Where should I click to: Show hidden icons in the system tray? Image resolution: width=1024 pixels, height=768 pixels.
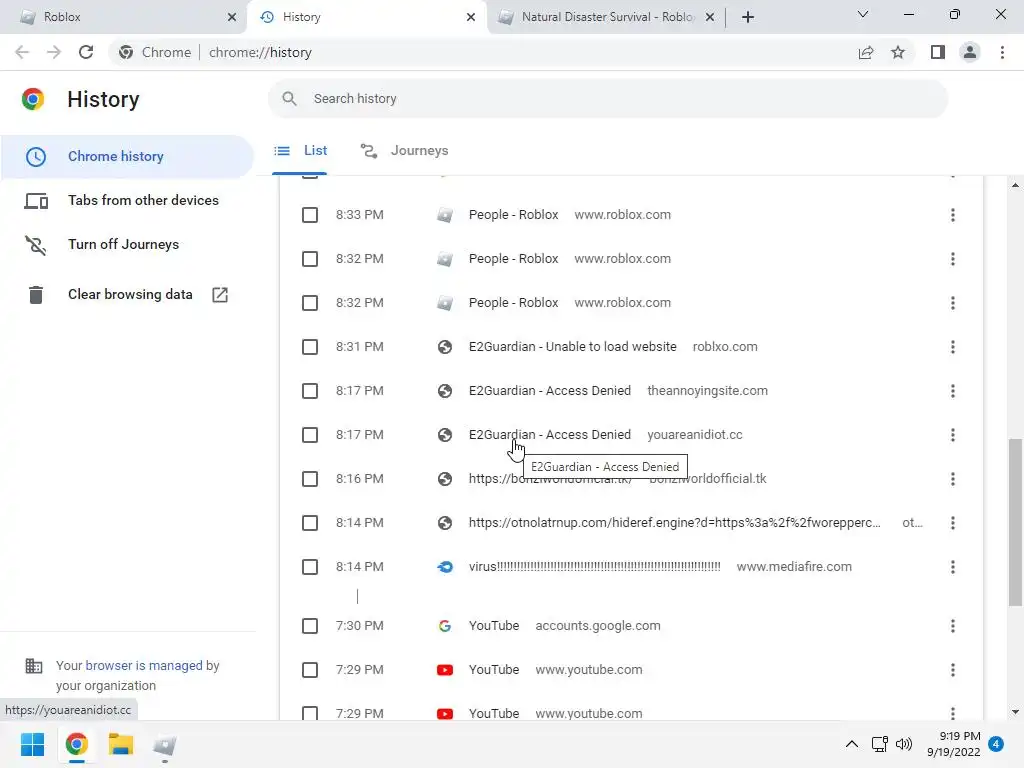point(852,744)
